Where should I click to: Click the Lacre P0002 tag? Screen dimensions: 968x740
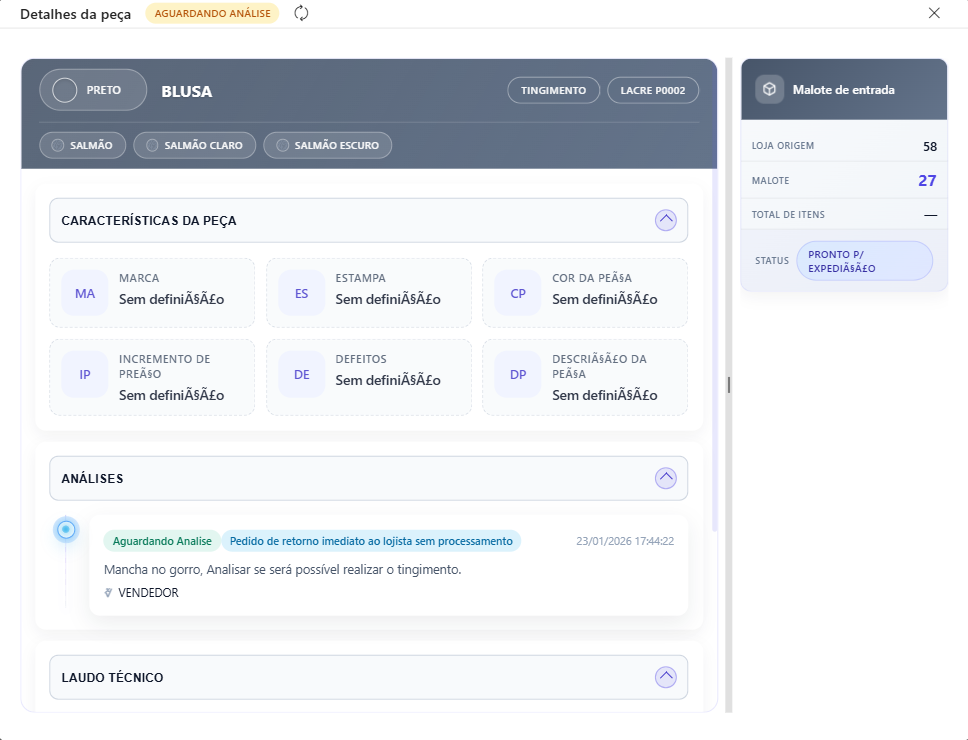point(652,90)
